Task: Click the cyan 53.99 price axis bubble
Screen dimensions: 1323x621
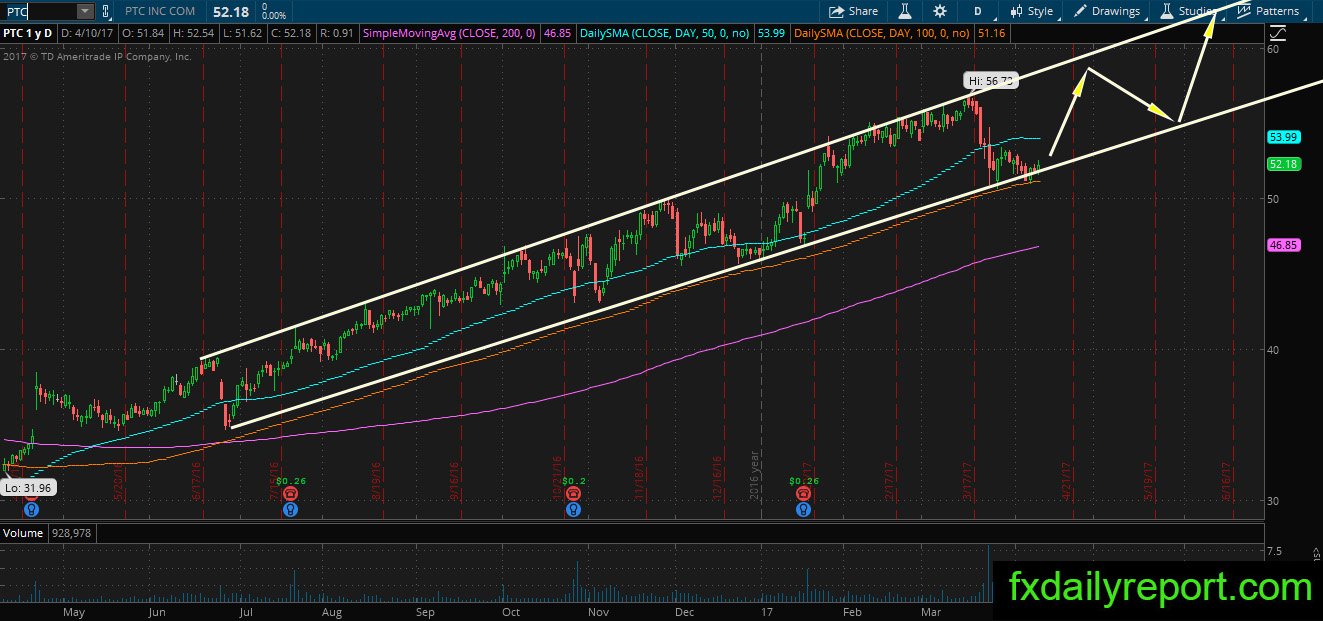Action: (x=1281, y=137)
